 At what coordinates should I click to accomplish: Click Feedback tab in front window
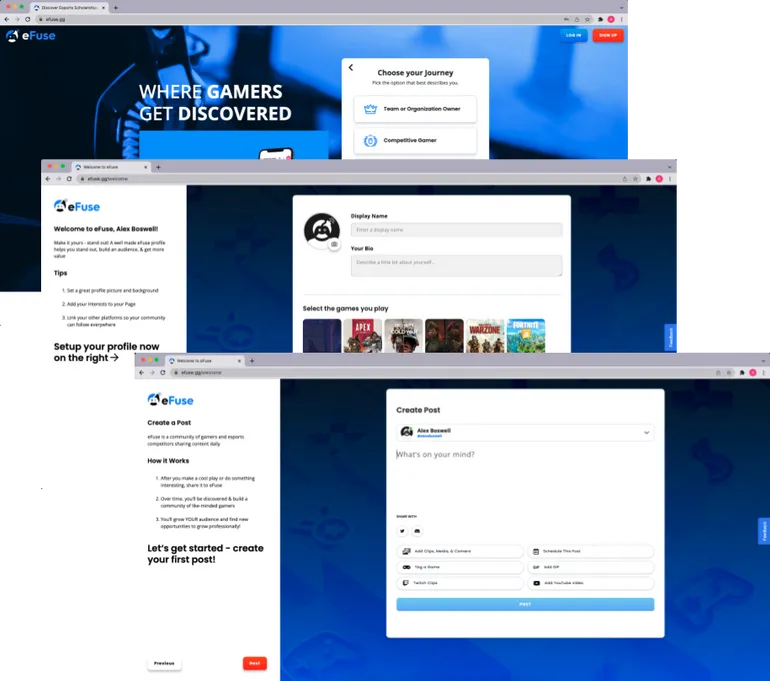(764, 531)
